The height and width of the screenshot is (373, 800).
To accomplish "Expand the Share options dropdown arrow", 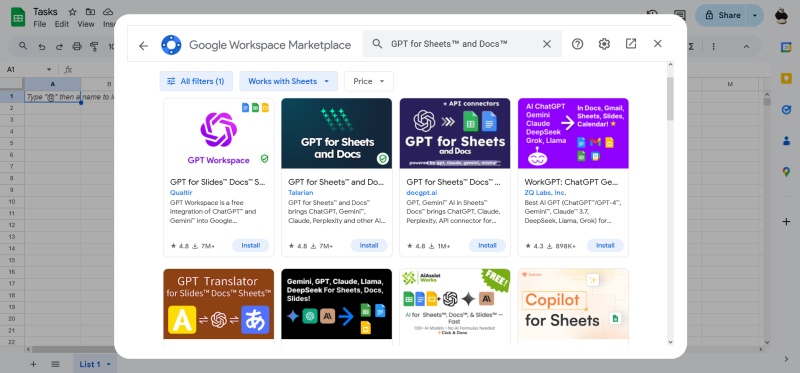I will coord(755,15).
